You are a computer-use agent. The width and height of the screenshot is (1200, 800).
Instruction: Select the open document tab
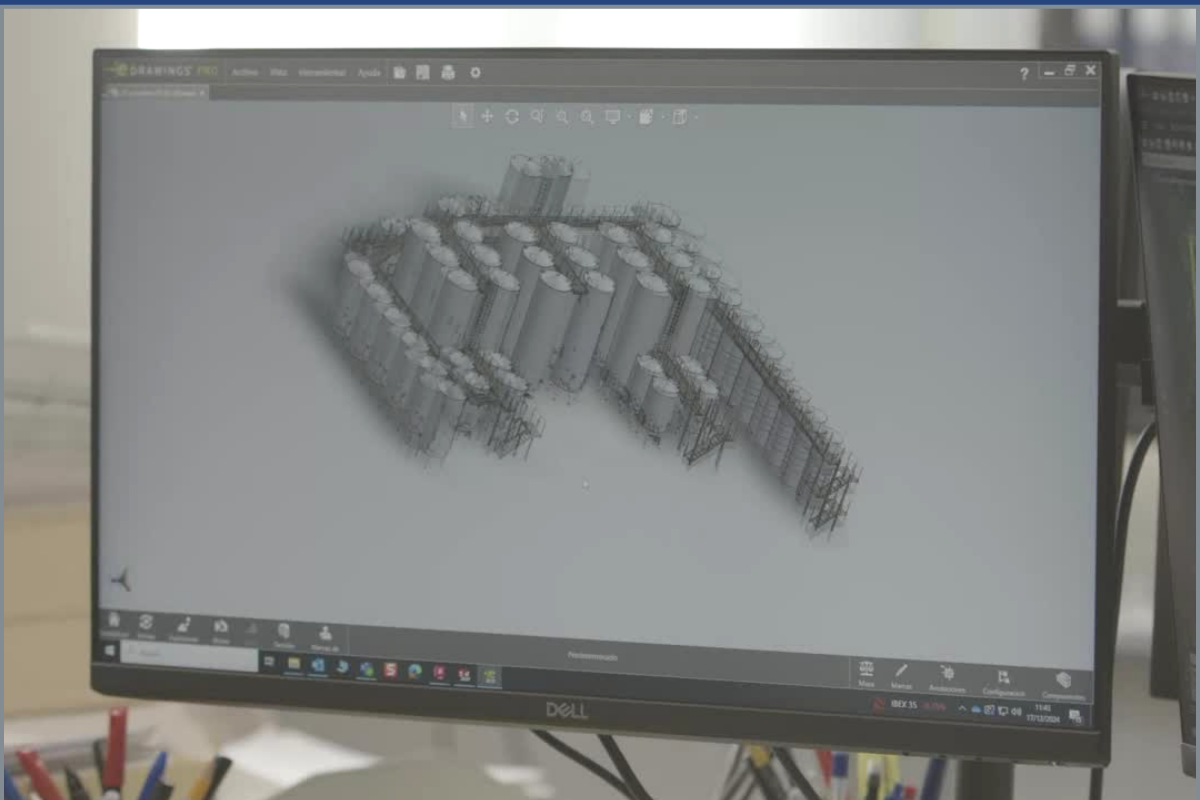(x=156, y=91)
